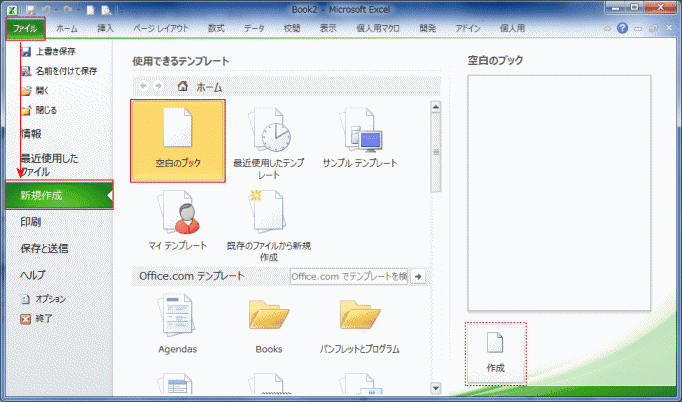
Task: Switch to the ホーム ribbon tab
Action: coord(67,29)
